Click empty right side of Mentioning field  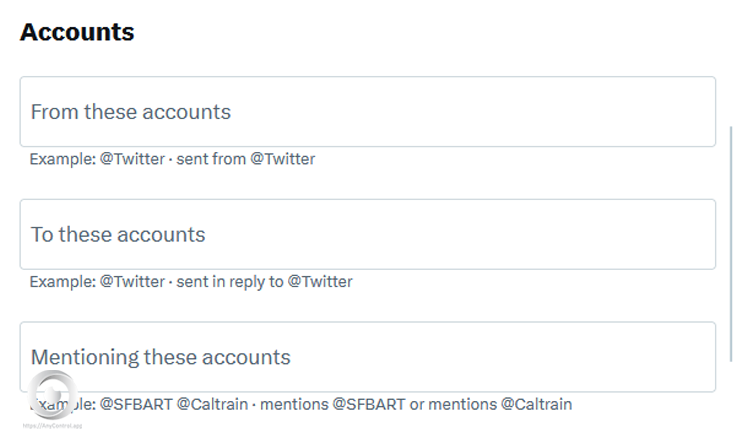click(600, 357)
